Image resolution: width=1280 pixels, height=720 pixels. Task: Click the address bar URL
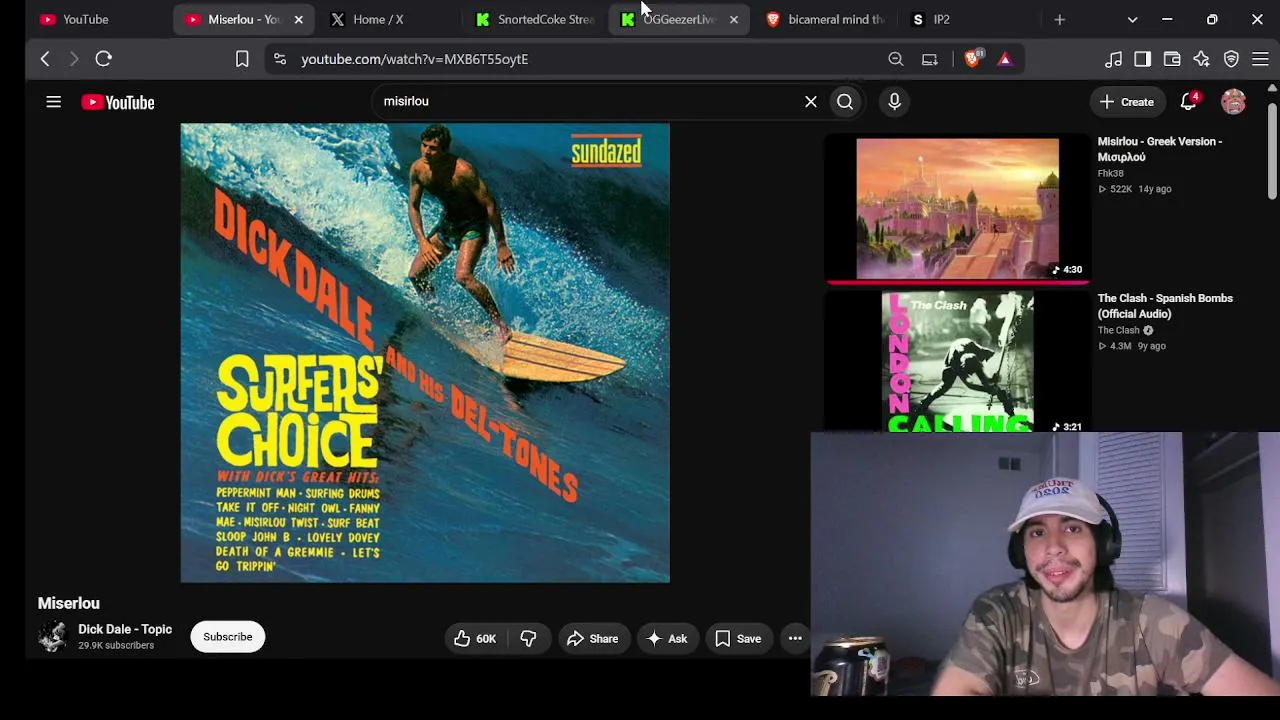pos(415,59)
